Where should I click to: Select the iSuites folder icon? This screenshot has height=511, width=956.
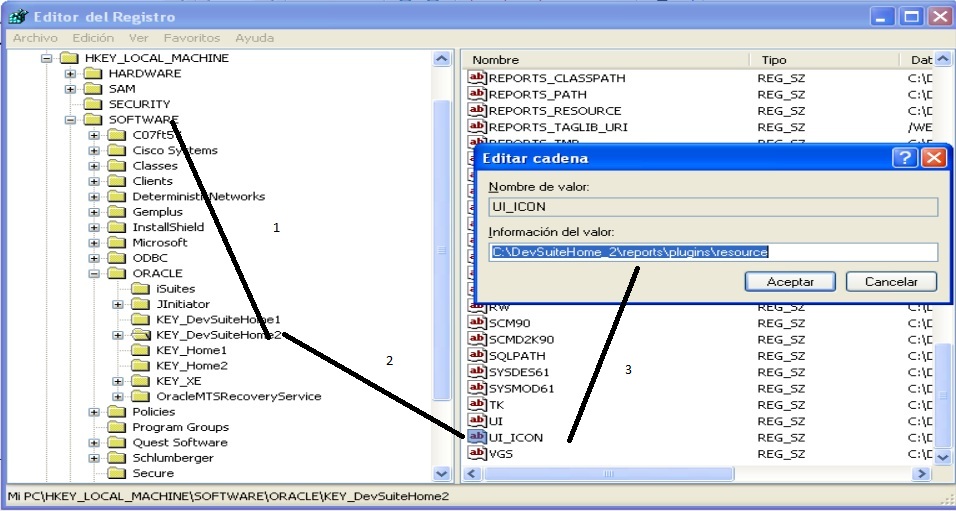coord(140,288)
